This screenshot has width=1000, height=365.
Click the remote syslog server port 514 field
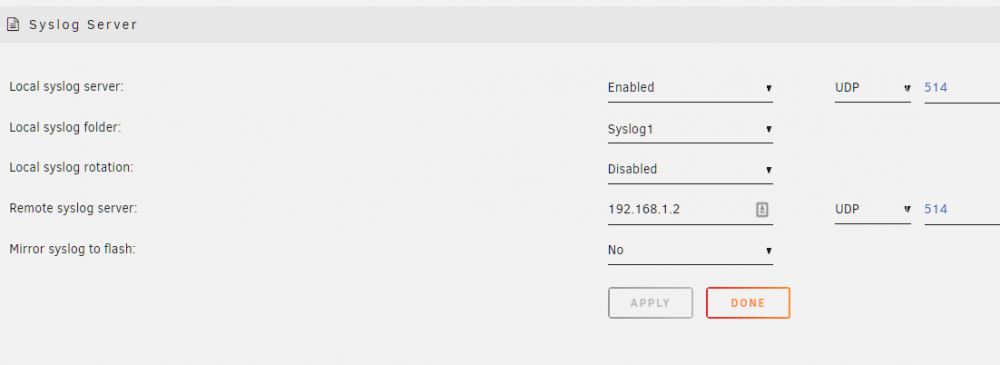[x=962, y=209]
